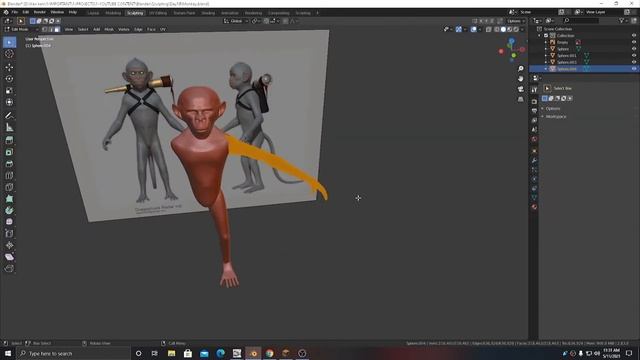Toggle visibility eye of Collection
The height and width of the screenshot is (360, 640).
pyautogui.click(x=634, y=36)
